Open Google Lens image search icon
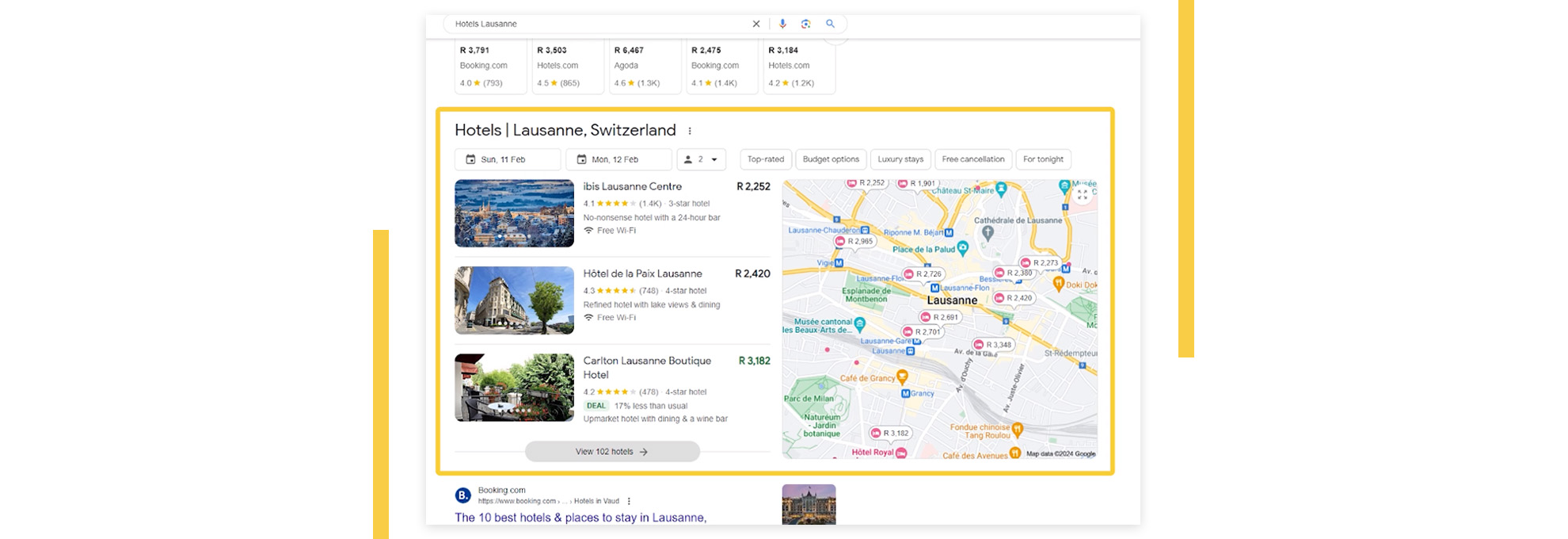 pyautogui.click(x=805, y=24)
